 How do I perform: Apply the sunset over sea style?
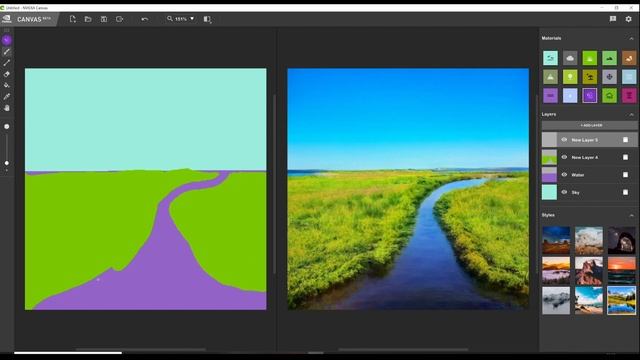click(x=622, y=271)
